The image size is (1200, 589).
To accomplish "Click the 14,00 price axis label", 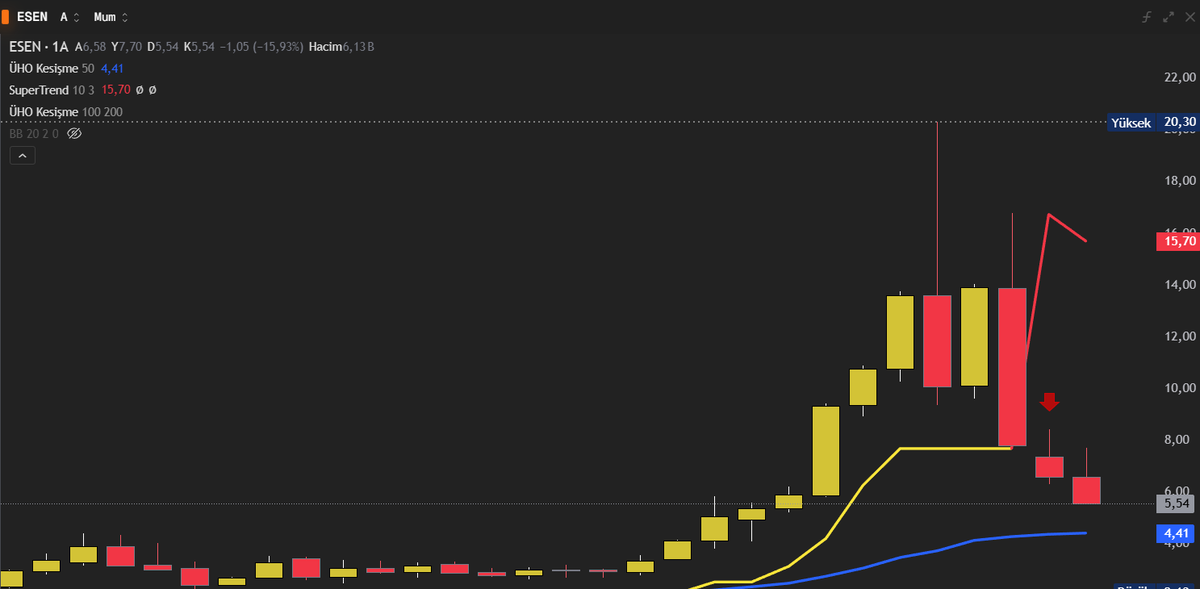I will [x=1180, y=285].
